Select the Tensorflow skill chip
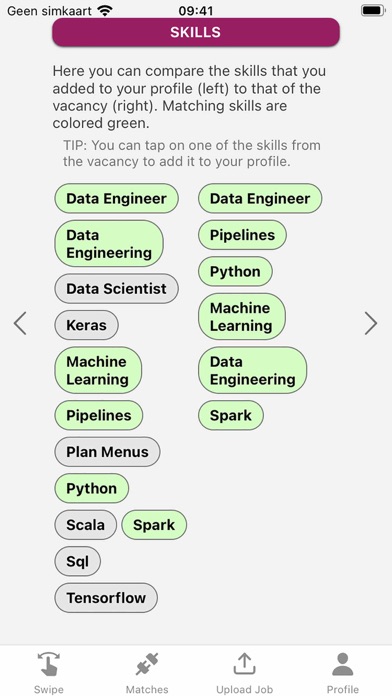This screenshot has width=392, height=696. click(x=106, y=598)
